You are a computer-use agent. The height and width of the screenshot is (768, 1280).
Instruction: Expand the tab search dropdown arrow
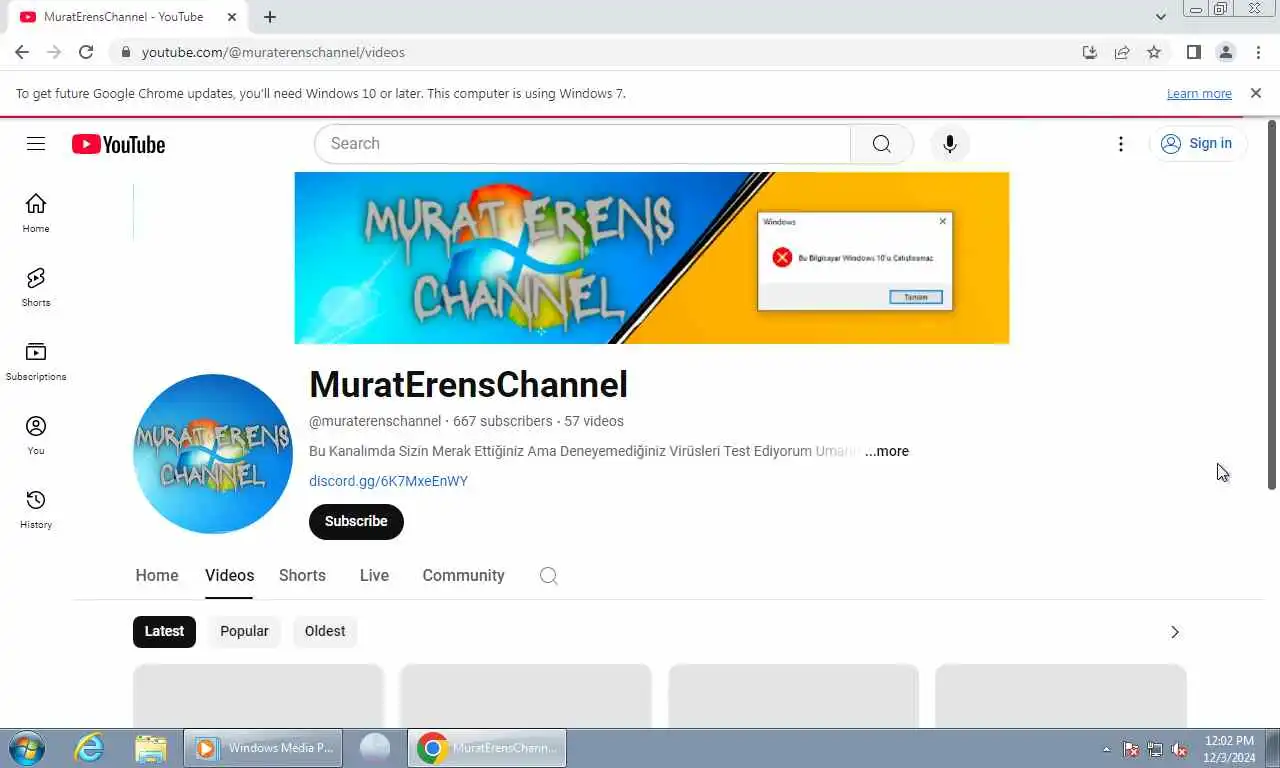pos(1161,17)
